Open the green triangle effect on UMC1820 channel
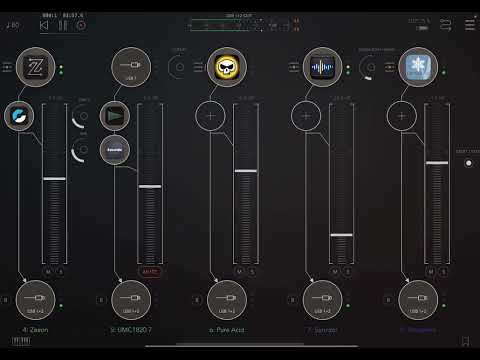Viewport: 480px width, 360px height. [x=115, y=116]
